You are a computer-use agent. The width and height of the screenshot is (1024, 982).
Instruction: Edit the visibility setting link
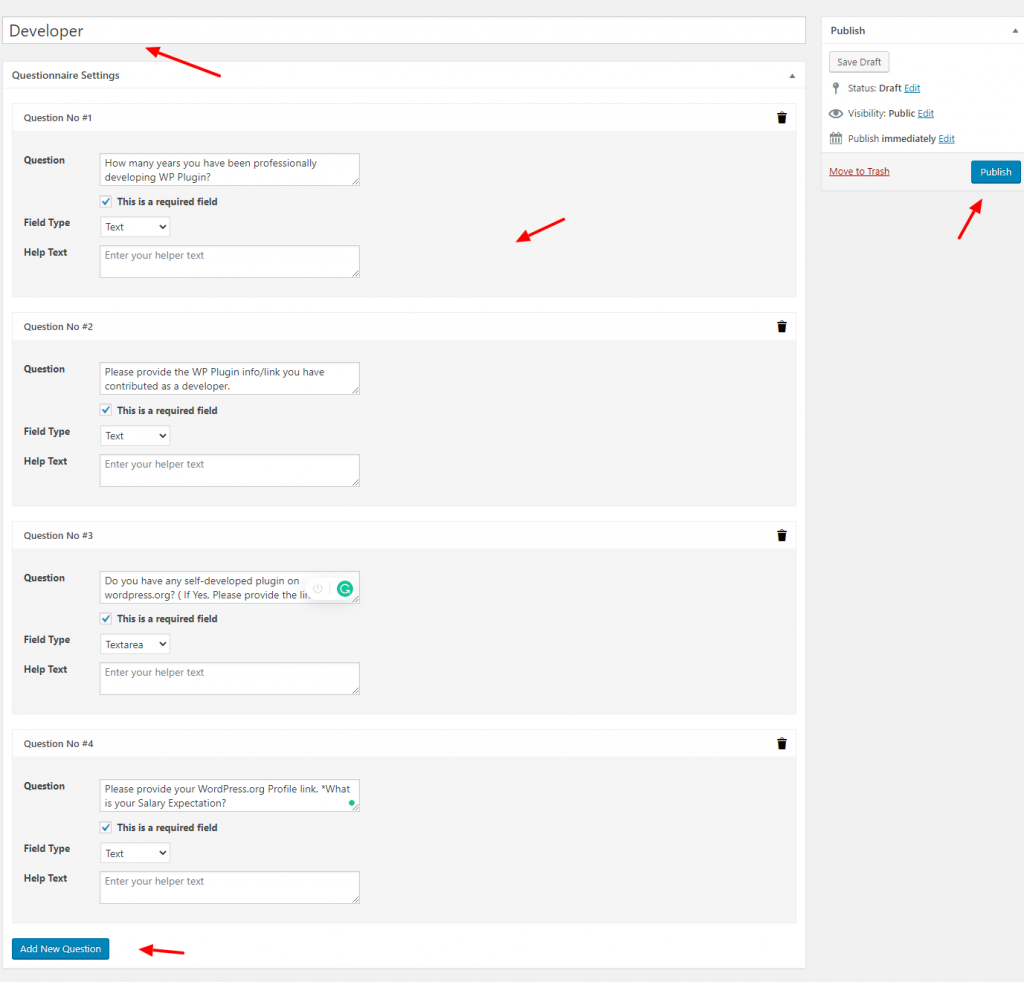coord(925,114)
